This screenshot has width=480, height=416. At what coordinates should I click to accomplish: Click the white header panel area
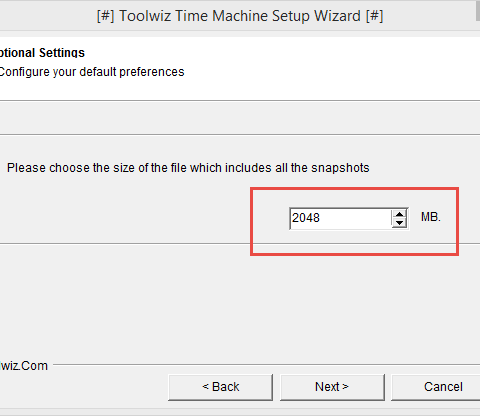[x=240, y=68]
